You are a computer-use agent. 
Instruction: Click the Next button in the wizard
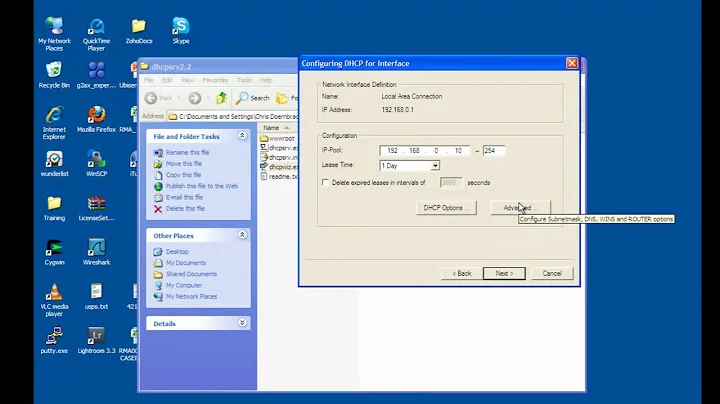504,274
